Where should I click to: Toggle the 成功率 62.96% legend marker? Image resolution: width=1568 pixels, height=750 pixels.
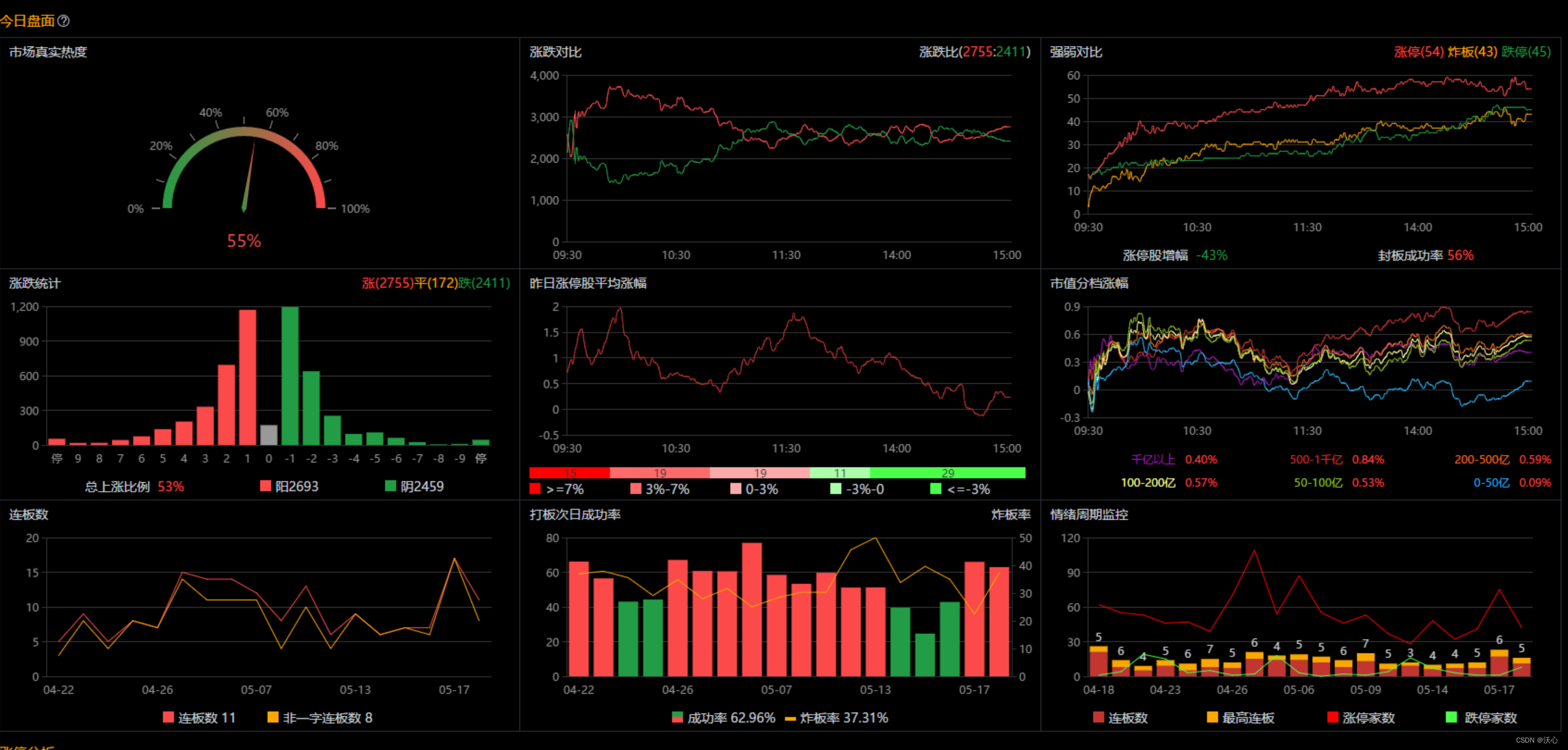coord(677,717)
